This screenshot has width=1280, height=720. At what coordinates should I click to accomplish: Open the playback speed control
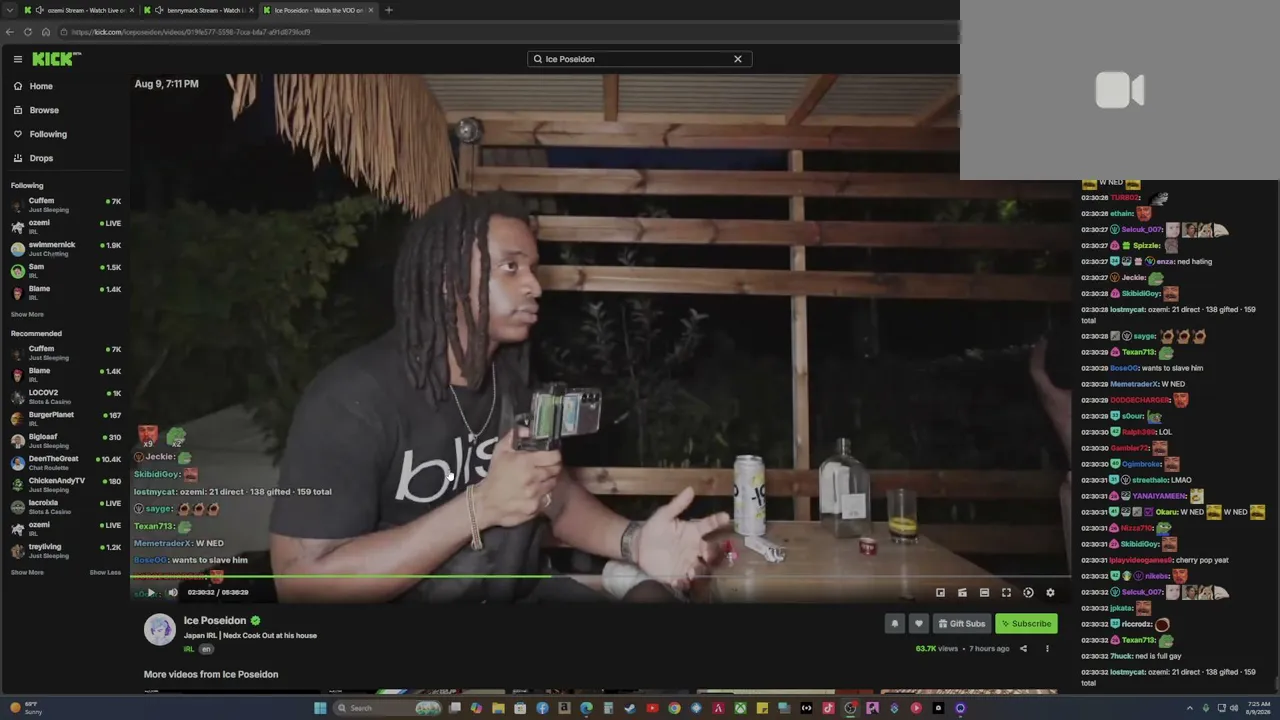point(1028,593)
